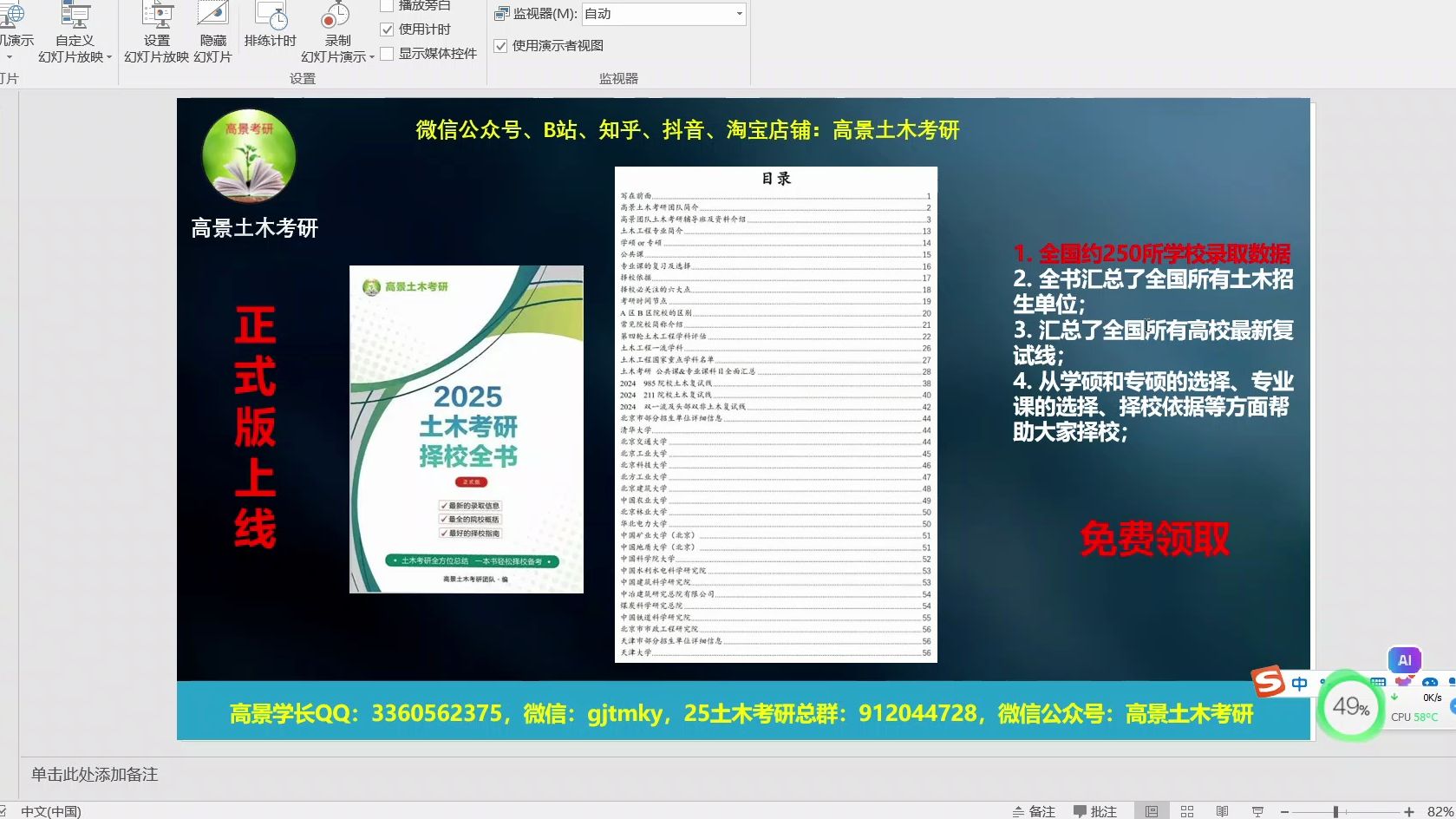Start 排练计时 rehearse timings
The image size is (1456, 819).
[x=271, y=26]
